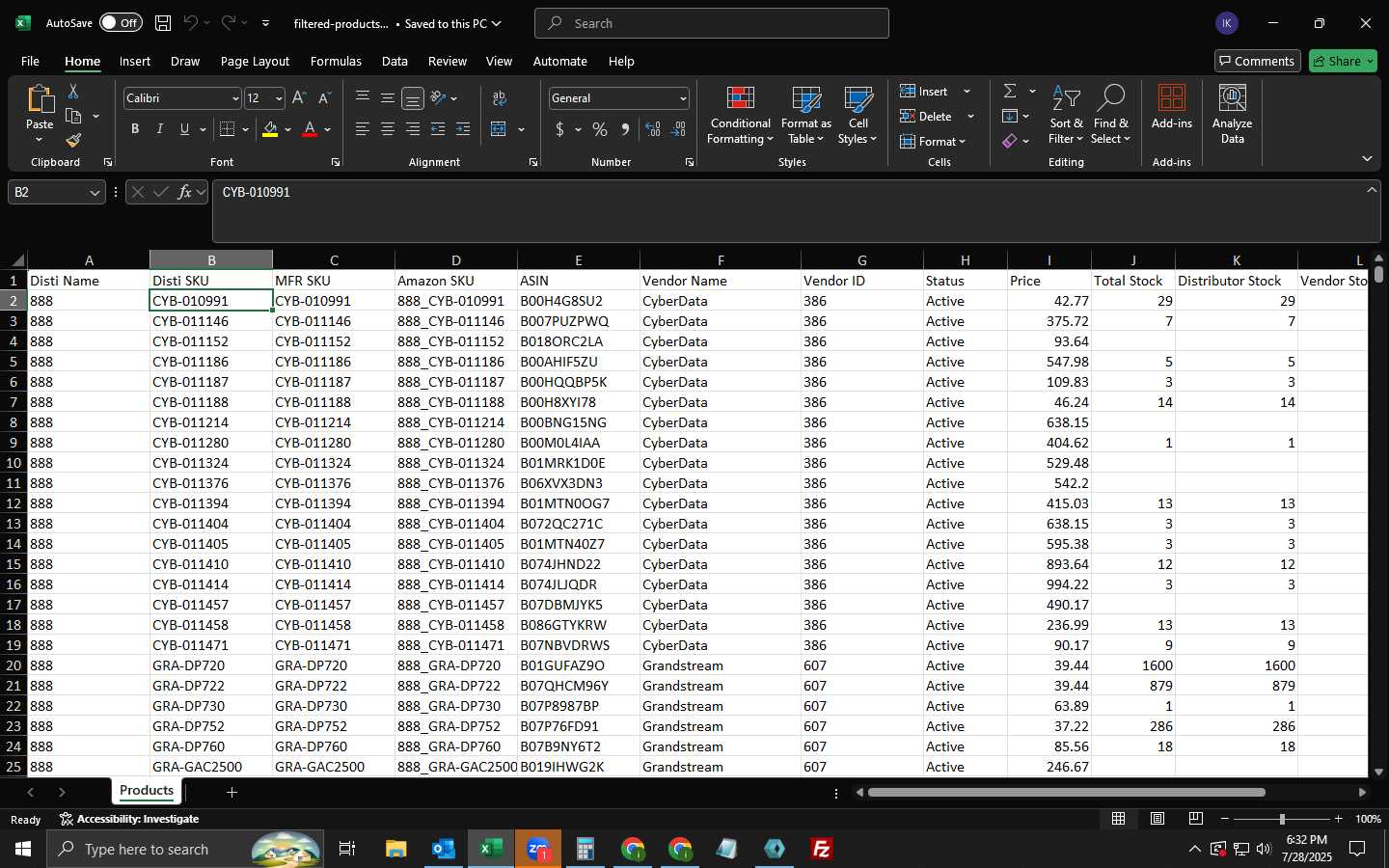Open Outlook from the taskbar
Screen dimensions: 1389x868
coord(443,849)
